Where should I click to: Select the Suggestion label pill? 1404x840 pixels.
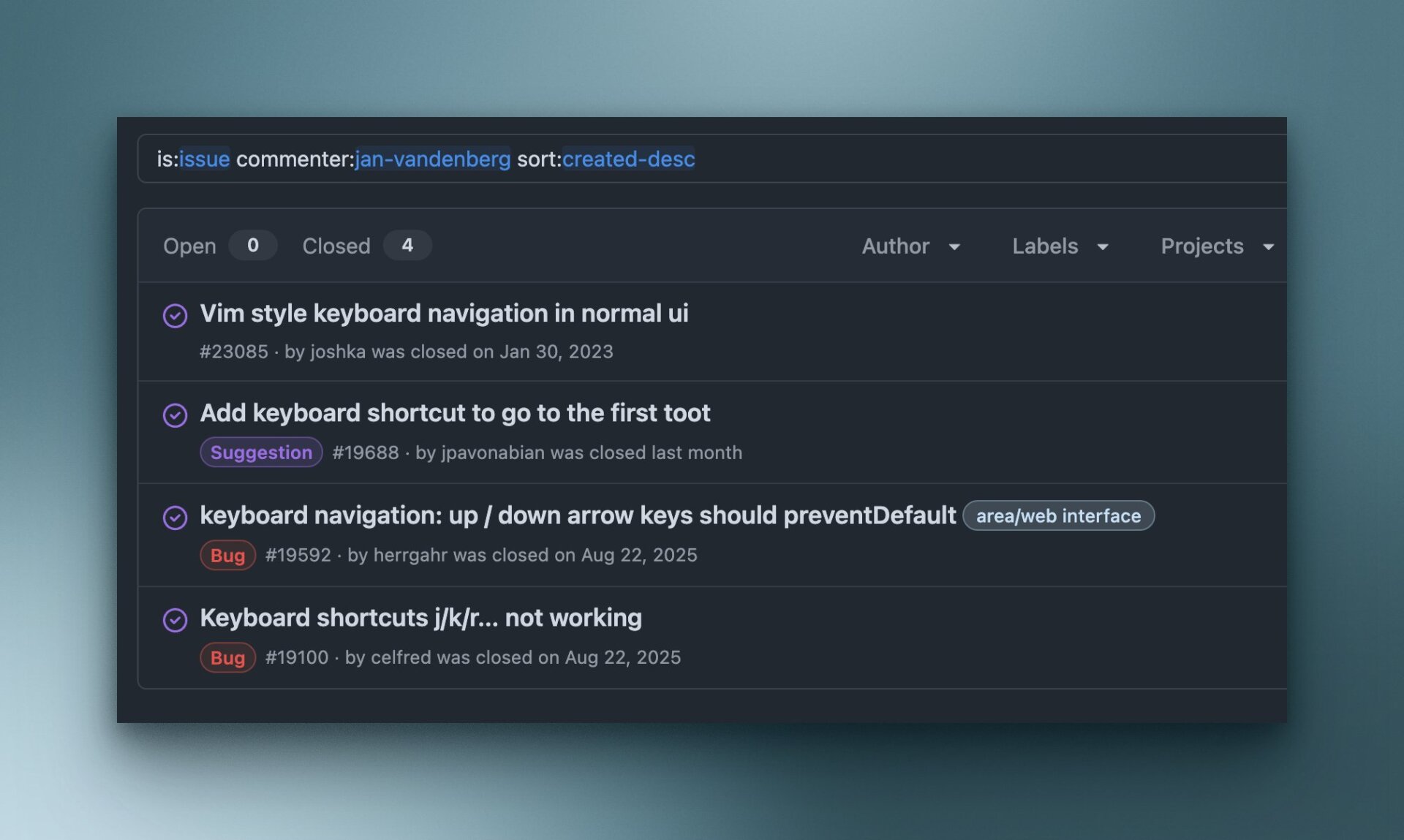point(260,452)
